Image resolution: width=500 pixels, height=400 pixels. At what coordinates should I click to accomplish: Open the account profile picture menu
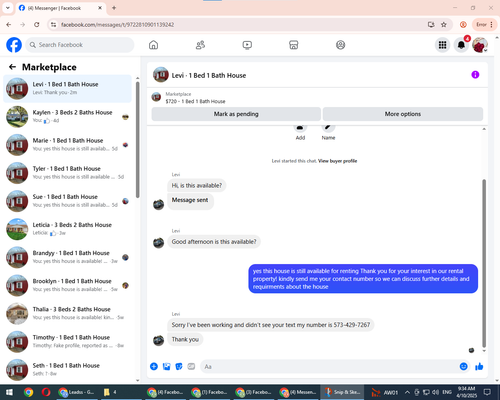pyautogui.click(x=480, y=45)
